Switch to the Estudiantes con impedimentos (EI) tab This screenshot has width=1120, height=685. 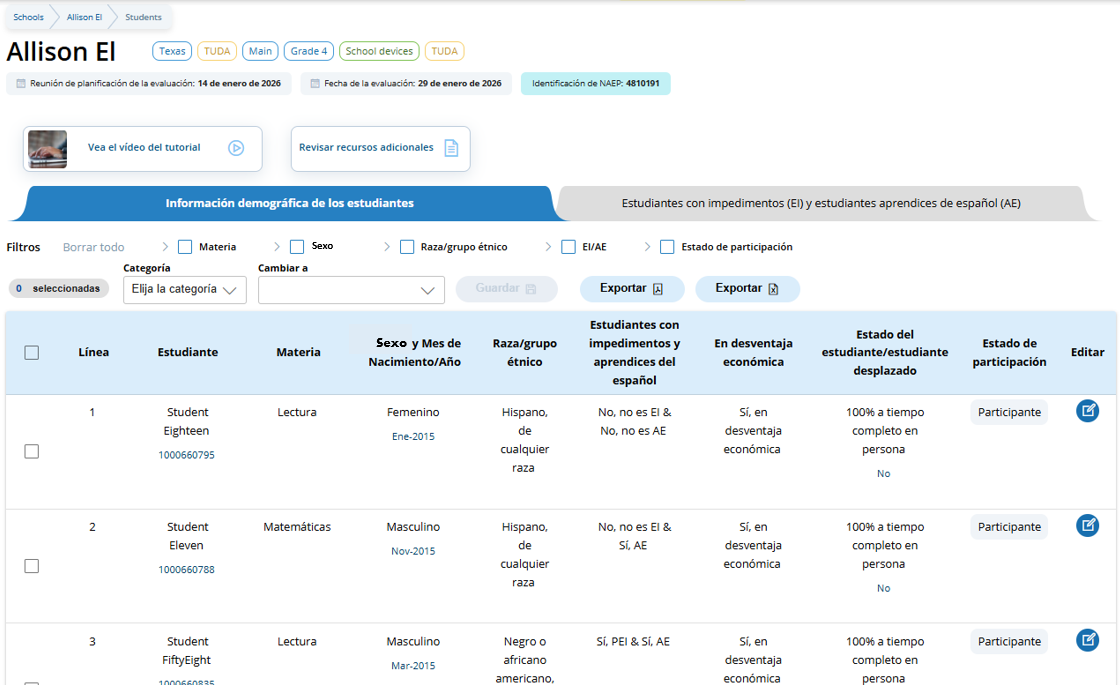coord(820,203)
